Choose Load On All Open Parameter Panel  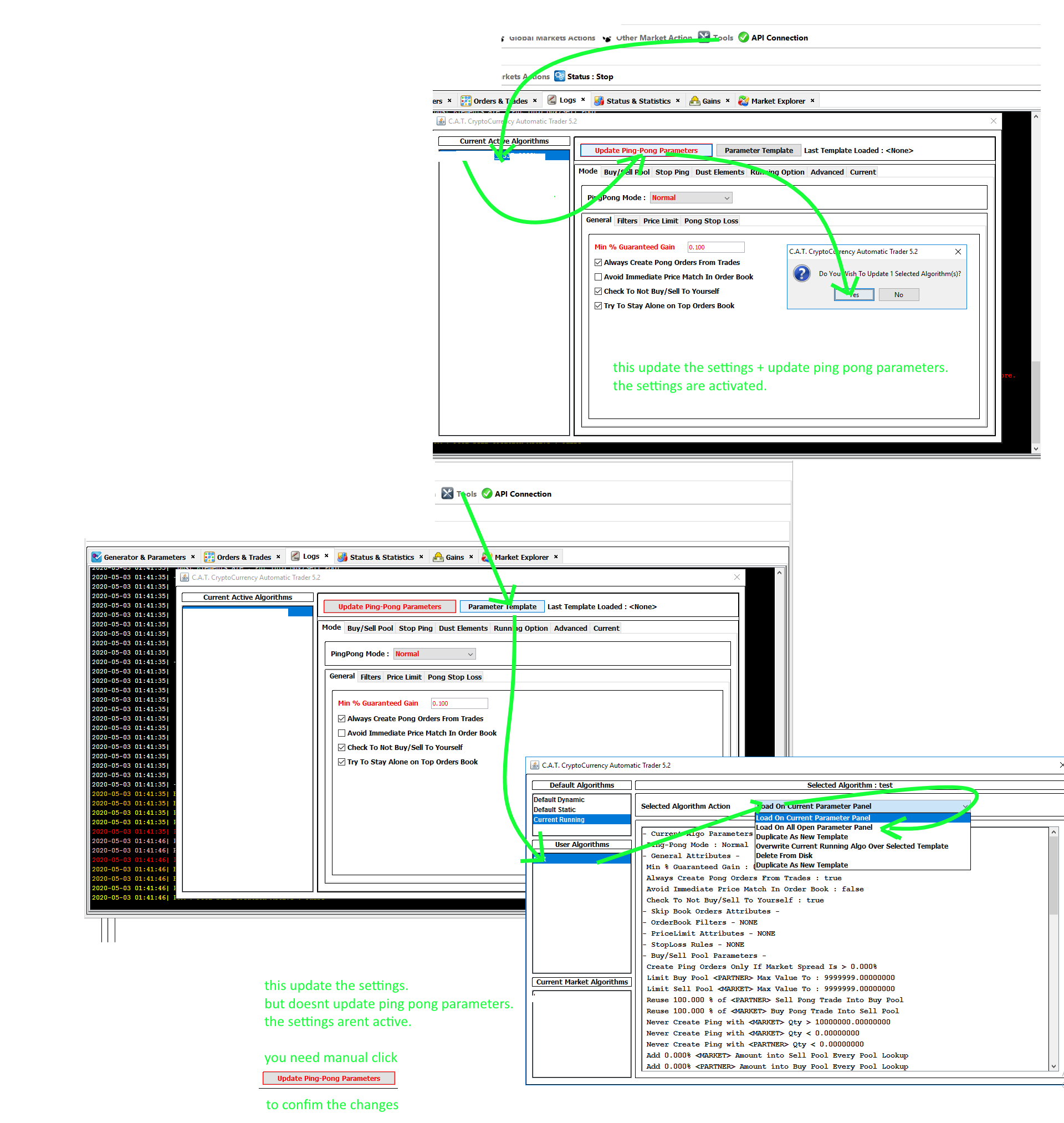click(x=862, y=828)
